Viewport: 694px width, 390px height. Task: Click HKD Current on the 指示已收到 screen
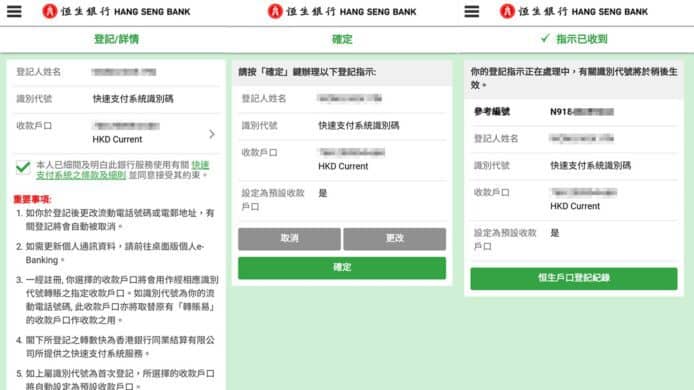pos(575,206)
